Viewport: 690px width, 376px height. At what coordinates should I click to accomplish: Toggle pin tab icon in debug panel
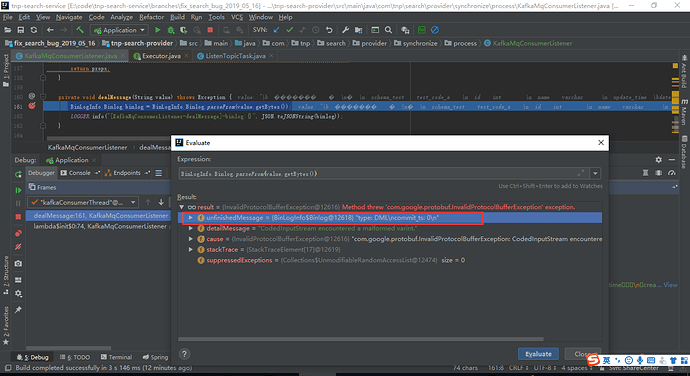(x=18, y=310)
